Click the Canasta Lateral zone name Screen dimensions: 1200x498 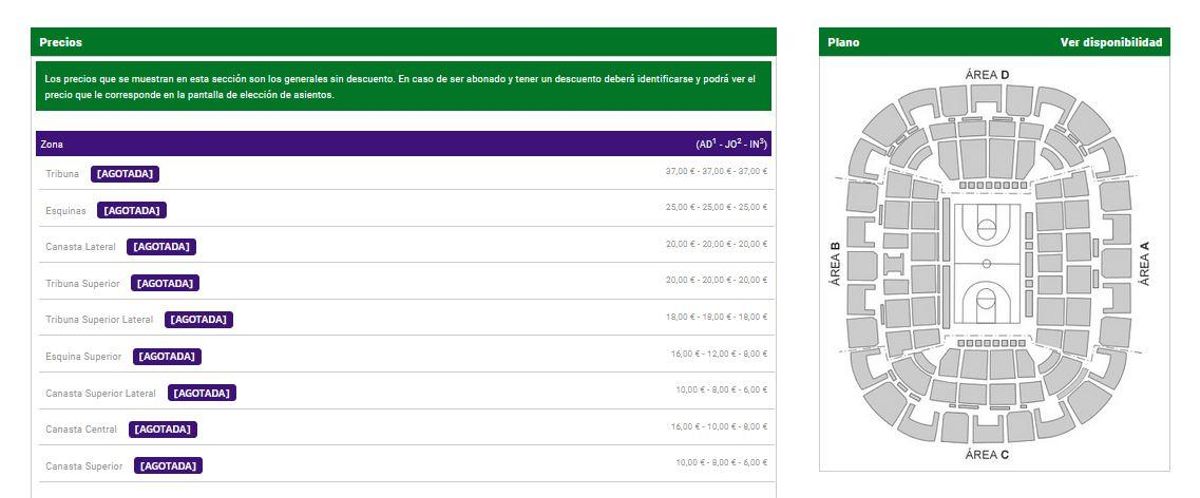(81, 246)
